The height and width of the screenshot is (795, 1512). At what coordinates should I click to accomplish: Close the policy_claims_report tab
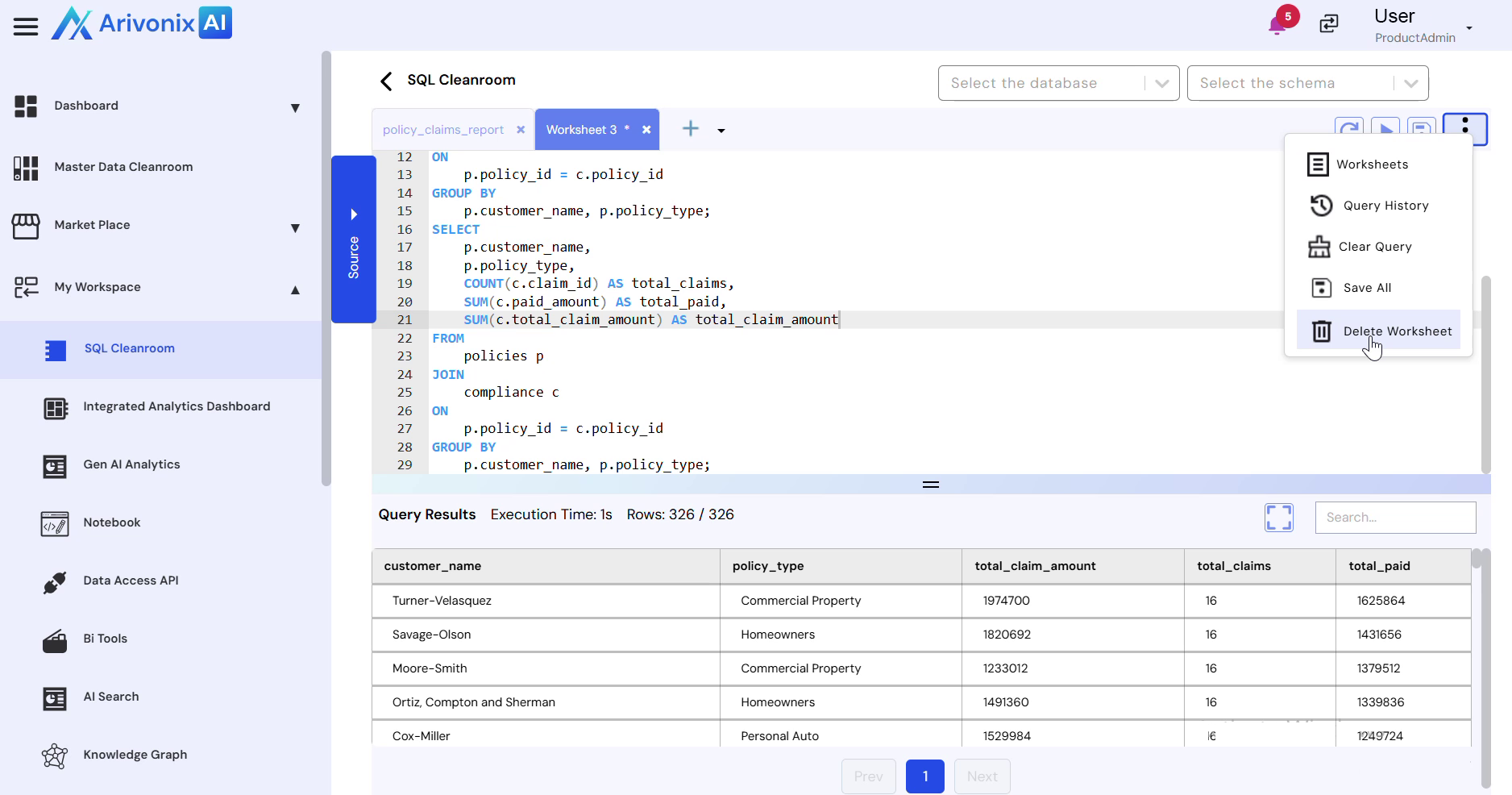[x=521, y=130]
